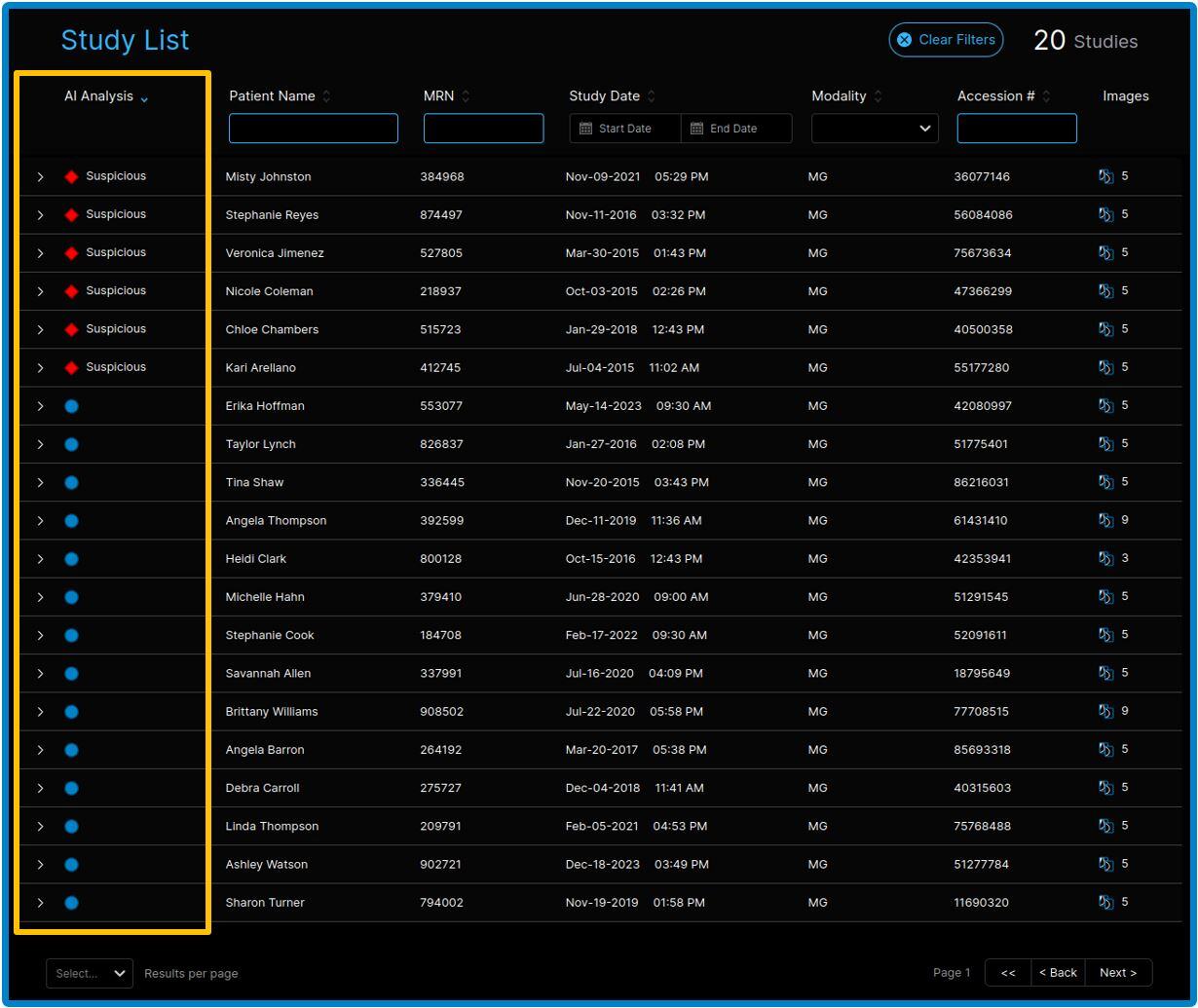Click the images icon in Heidi Clark row
Image resolution: width=1198 pixels, height=1008 pixels.
click(x=1105, y=558)
